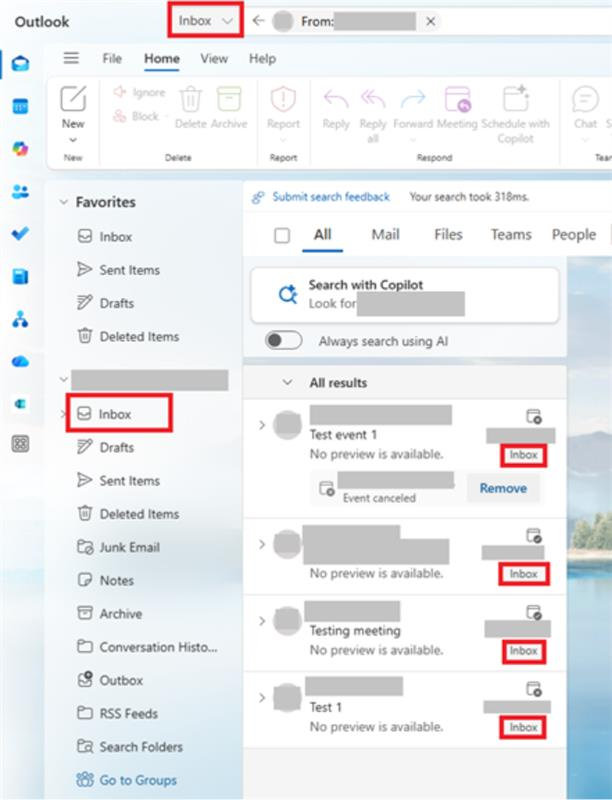Click Remove on the canceled event
612x800 pixels.
click(x=503, y=488)
